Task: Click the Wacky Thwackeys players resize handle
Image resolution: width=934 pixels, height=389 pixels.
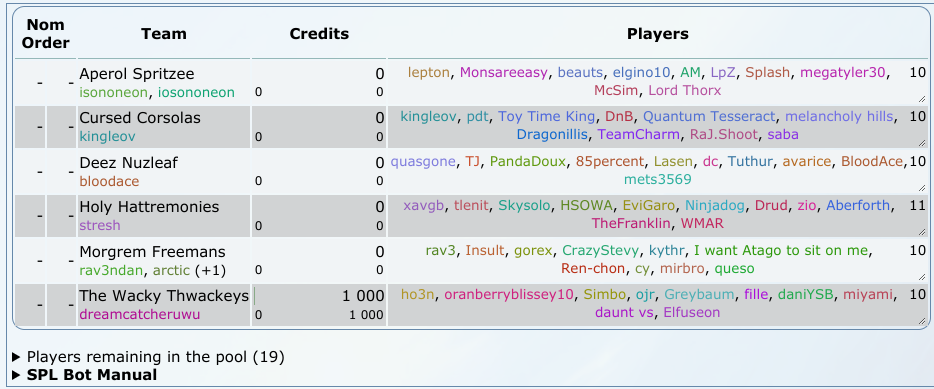Action: pos(921,321)
